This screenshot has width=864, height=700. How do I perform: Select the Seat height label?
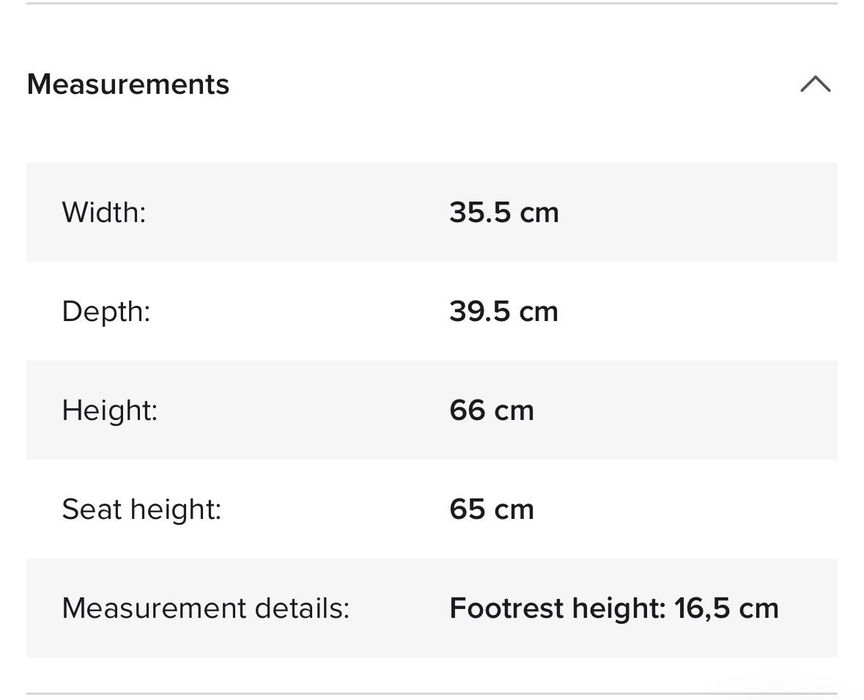pos(141,509)
